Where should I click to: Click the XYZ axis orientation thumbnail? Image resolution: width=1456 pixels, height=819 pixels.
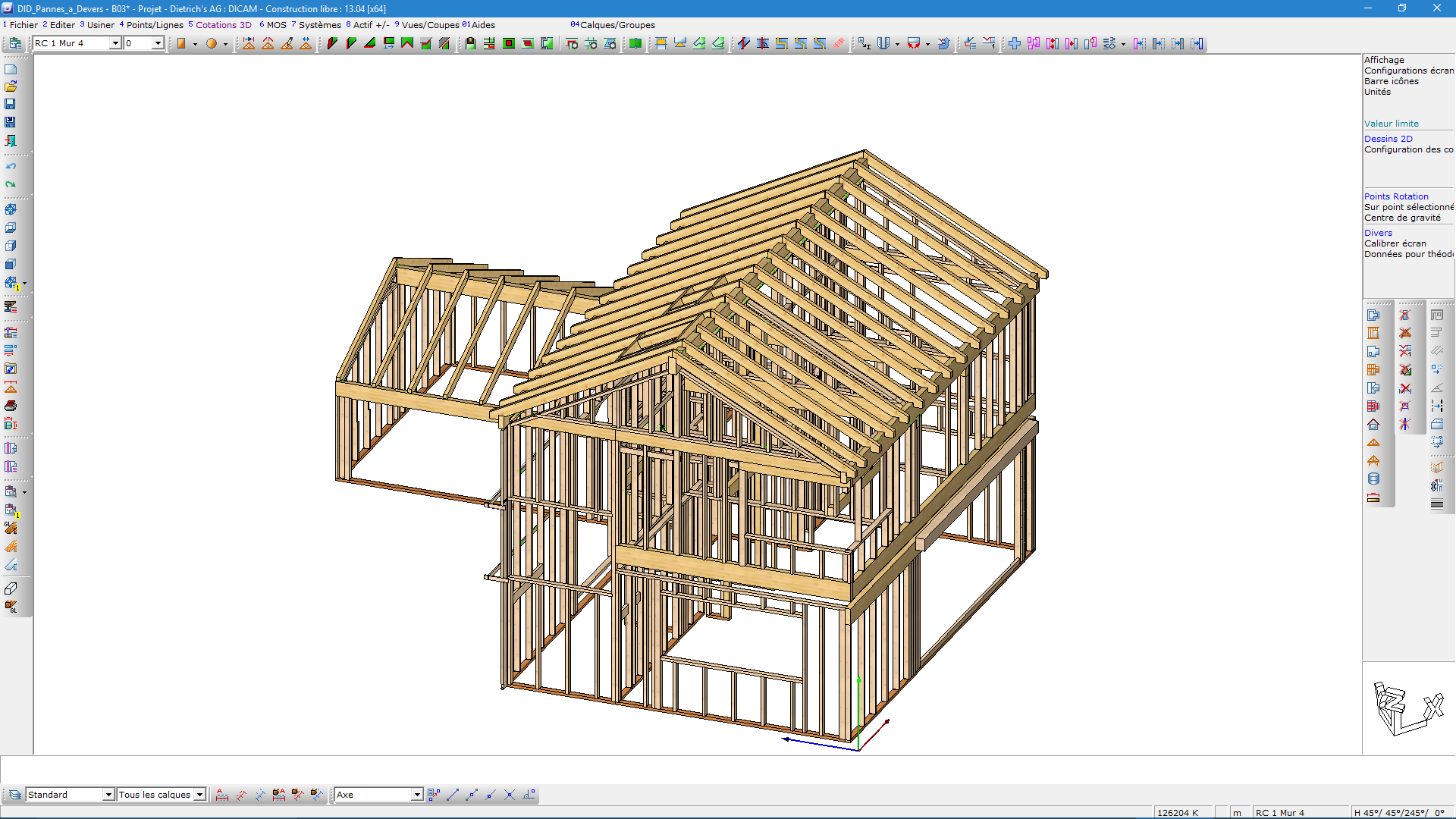(1408, 708)
